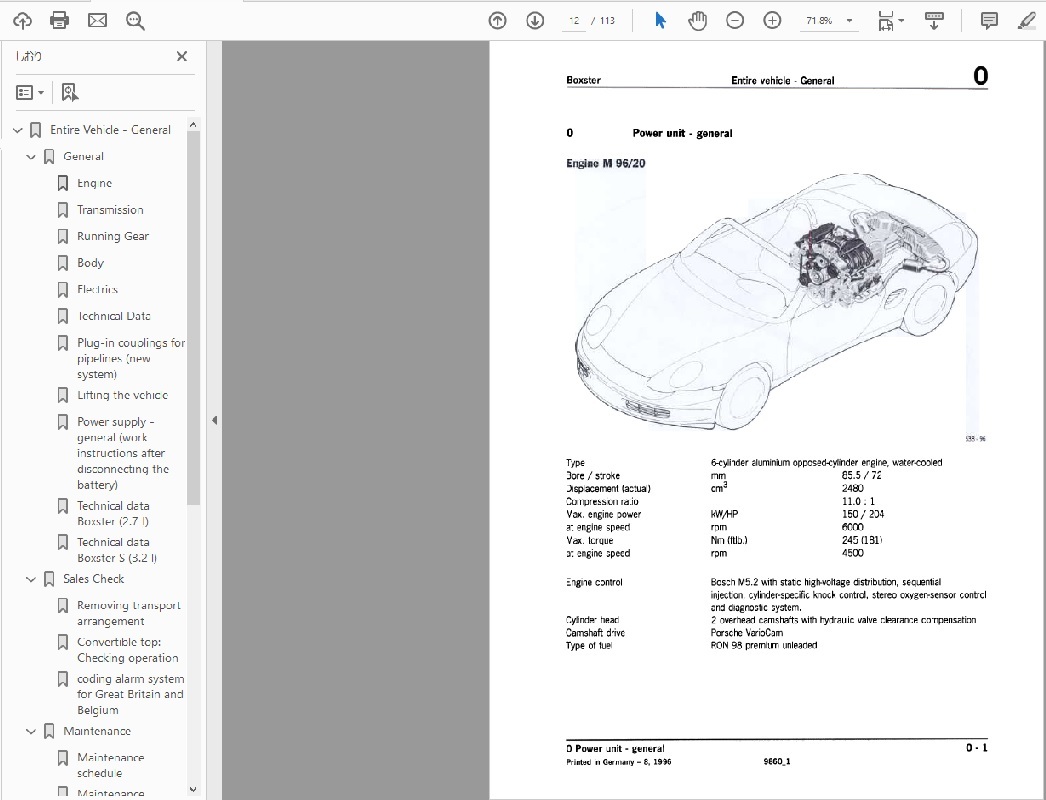Select Entire Vehicle - General bookmark label

(x=110, y=130)
